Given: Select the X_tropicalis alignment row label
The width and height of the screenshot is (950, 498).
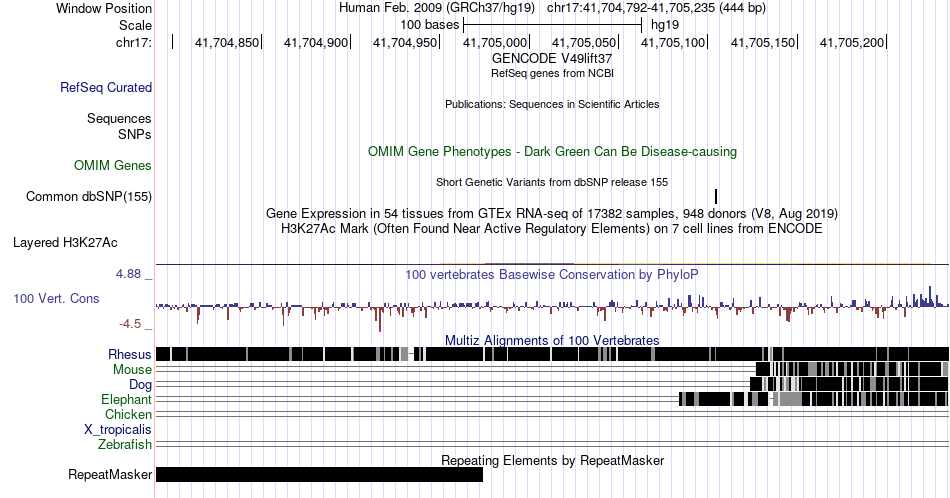Looking at the screenshot, I should pos(118,430).
